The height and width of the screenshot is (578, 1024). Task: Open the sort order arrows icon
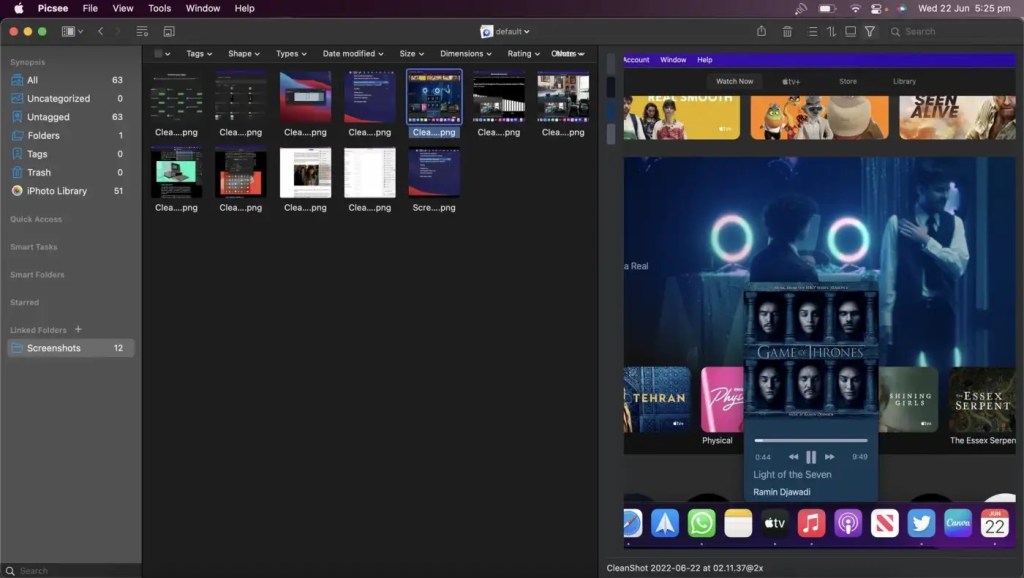[x=831, y=31]
